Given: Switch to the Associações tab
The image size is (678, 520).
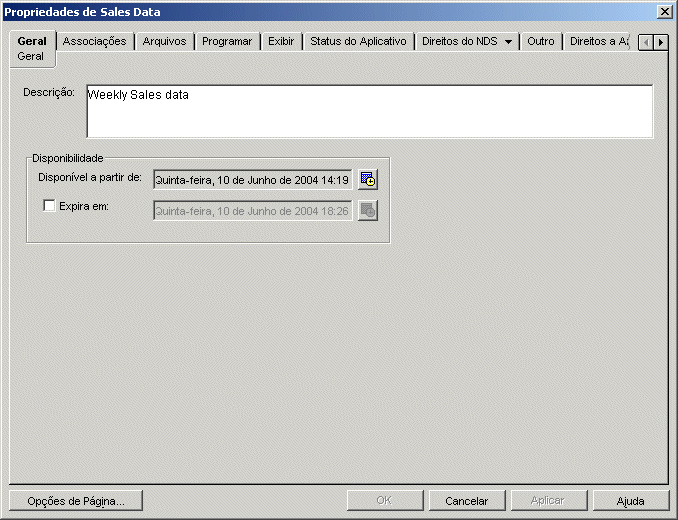Looking at the screenshot, I should pyautogui.click(x=94, y=41).
